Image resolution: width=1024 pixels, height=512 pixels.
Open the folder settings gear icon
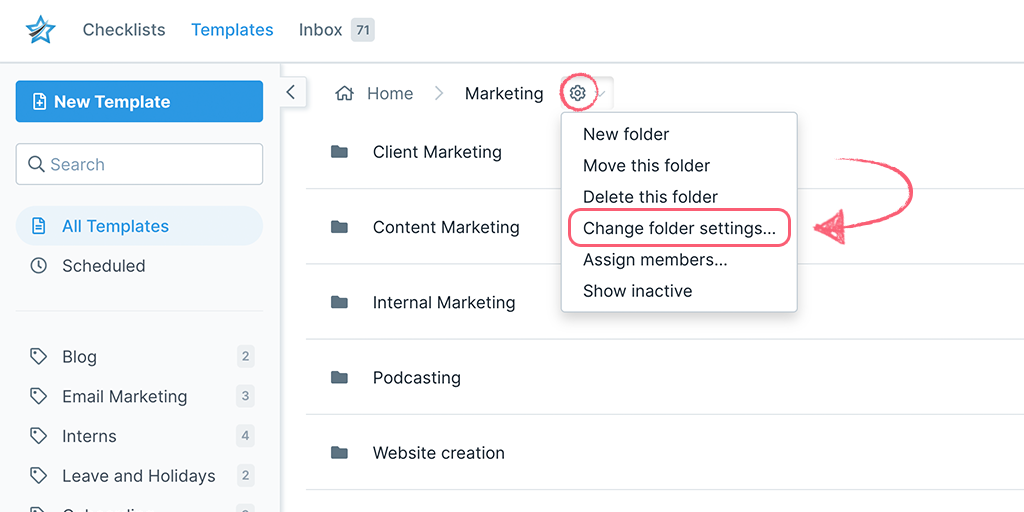577,93
